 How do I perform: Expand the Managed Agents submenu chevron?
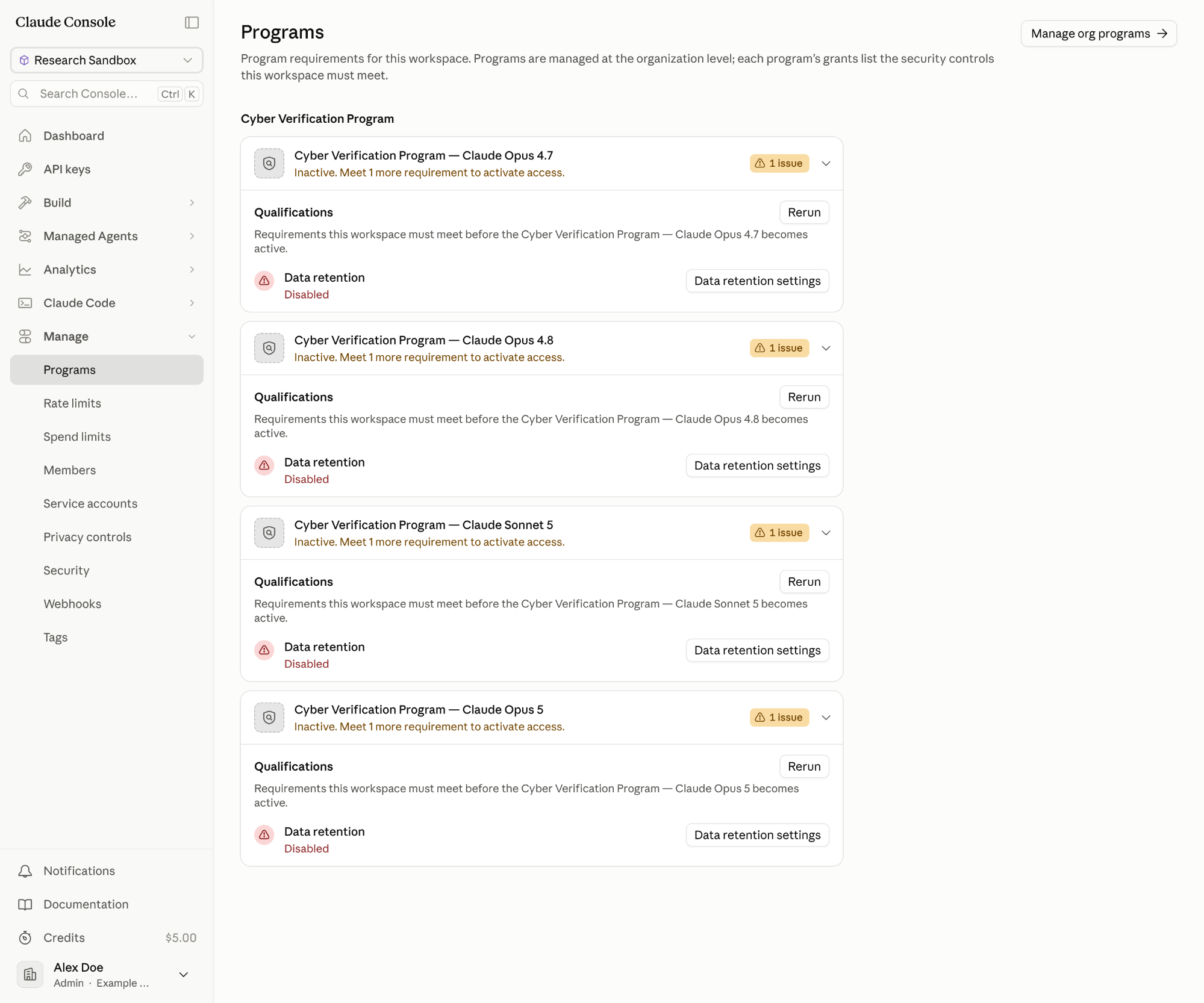[x=192, y=236]
